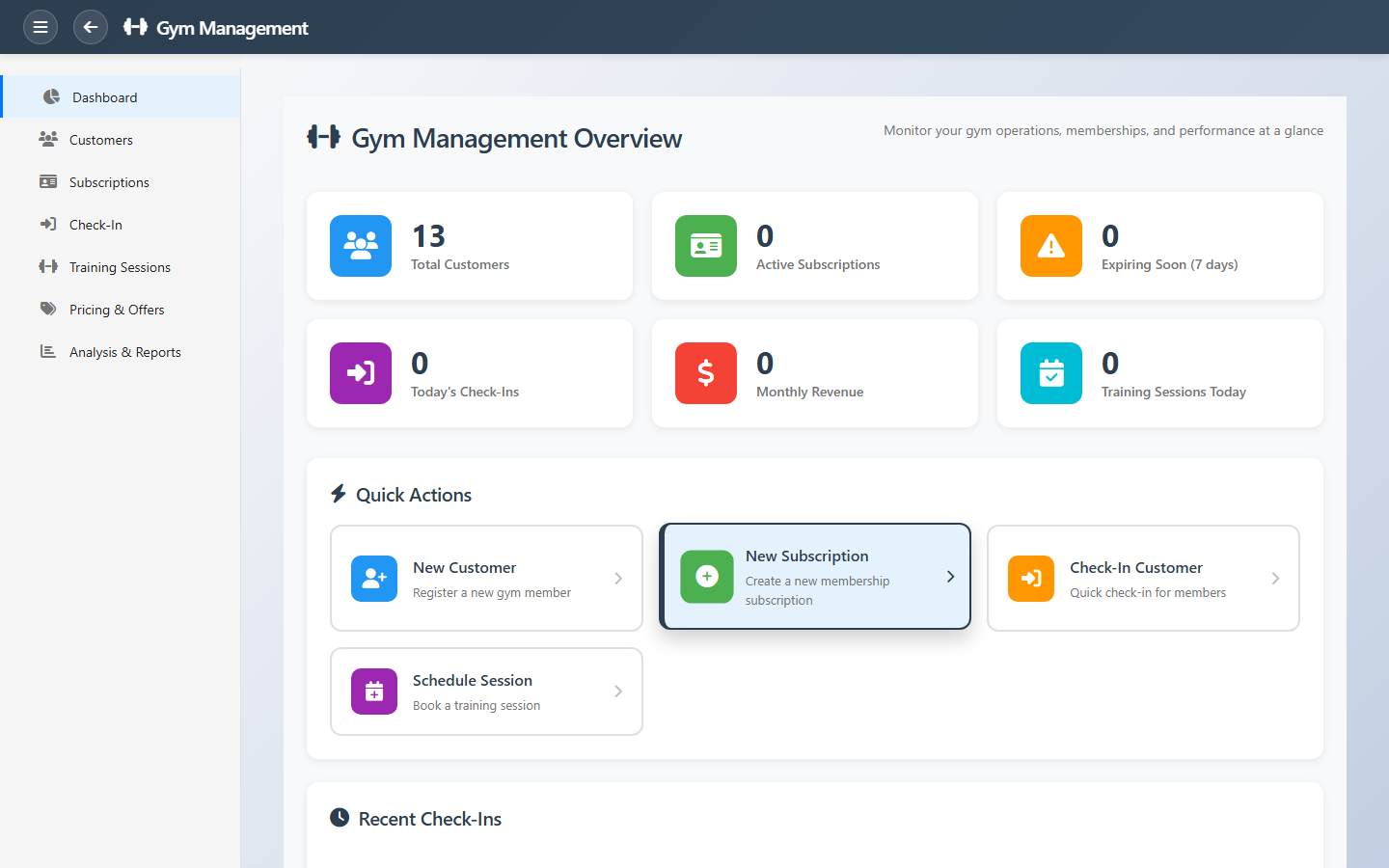Click the purple Today's Check-Ins icon
This screenshot has width=1389, height=868.
point(361,373)
